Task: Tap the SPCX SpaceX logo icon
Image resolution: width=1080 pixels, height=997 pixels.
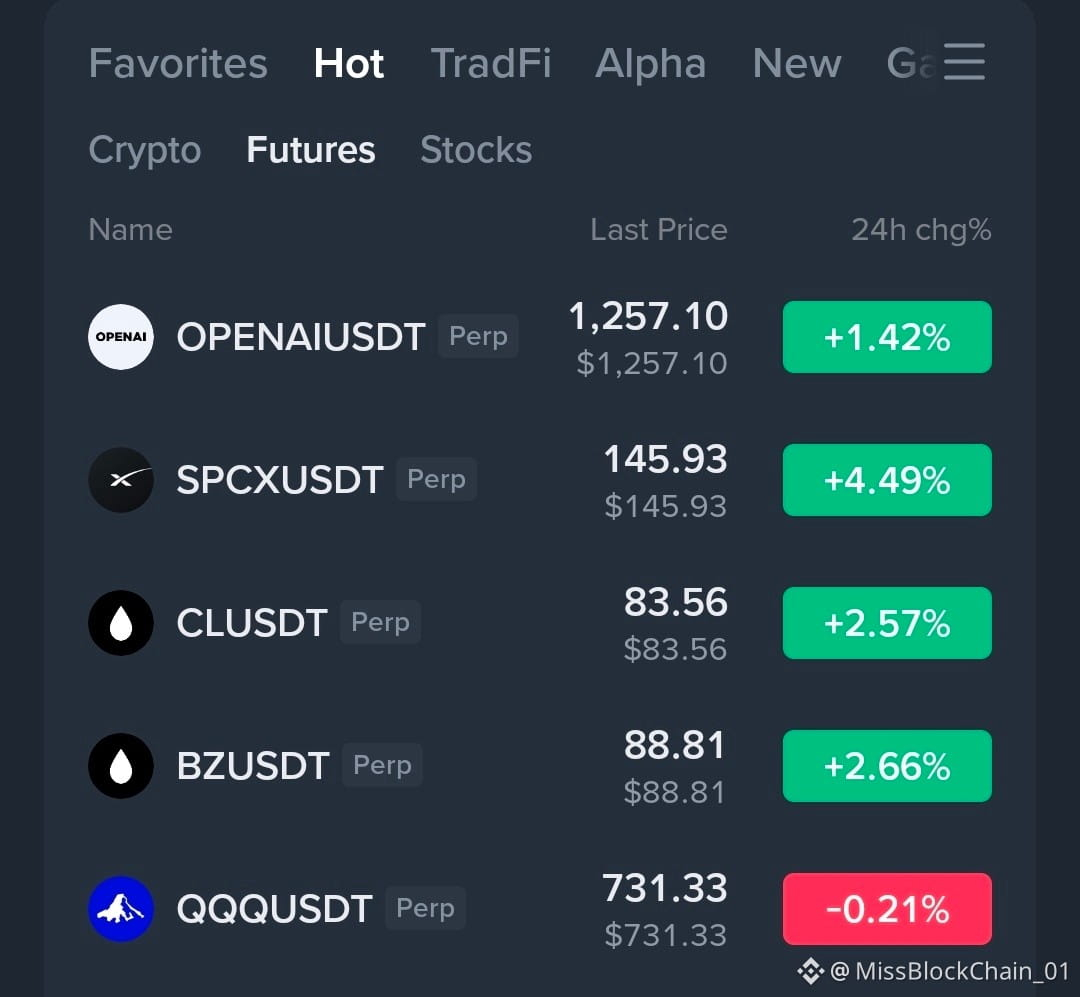Action: [121, 480]
